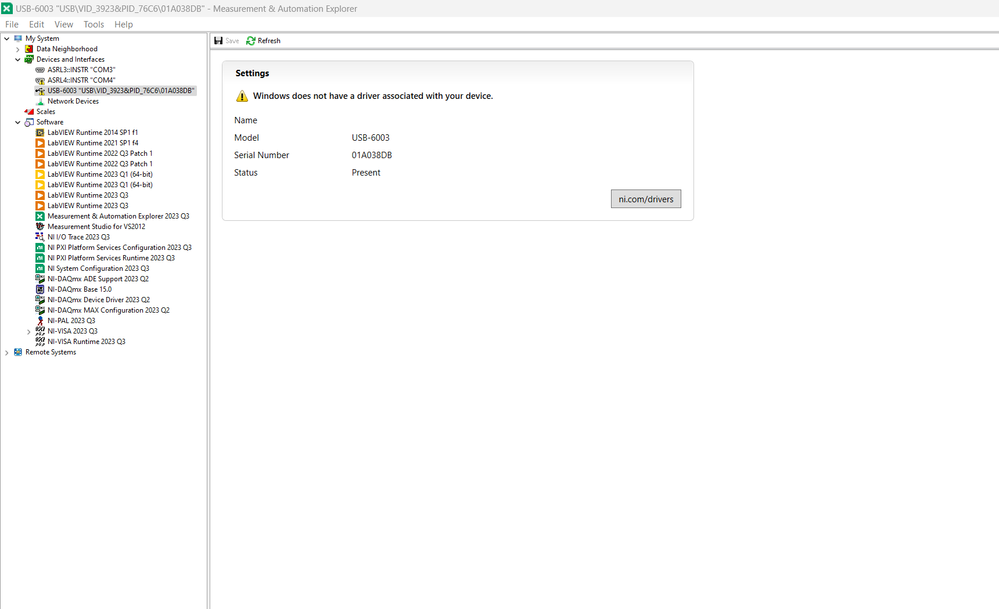Click the Measurement & Automation Explorer 2023 Q3 icon

tap(40, 216)
